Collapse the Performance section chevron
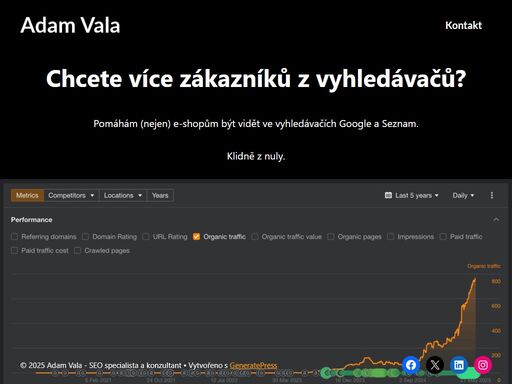 coord(496,220)
